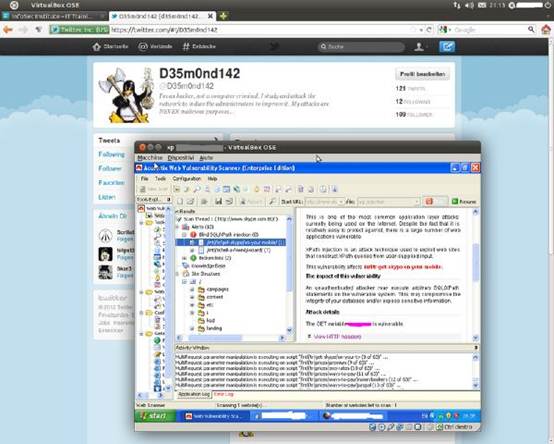The image size is (554, 444).
Task: Click the horizontal scrollbar under Site Structure tree
Action: point(232,338)
